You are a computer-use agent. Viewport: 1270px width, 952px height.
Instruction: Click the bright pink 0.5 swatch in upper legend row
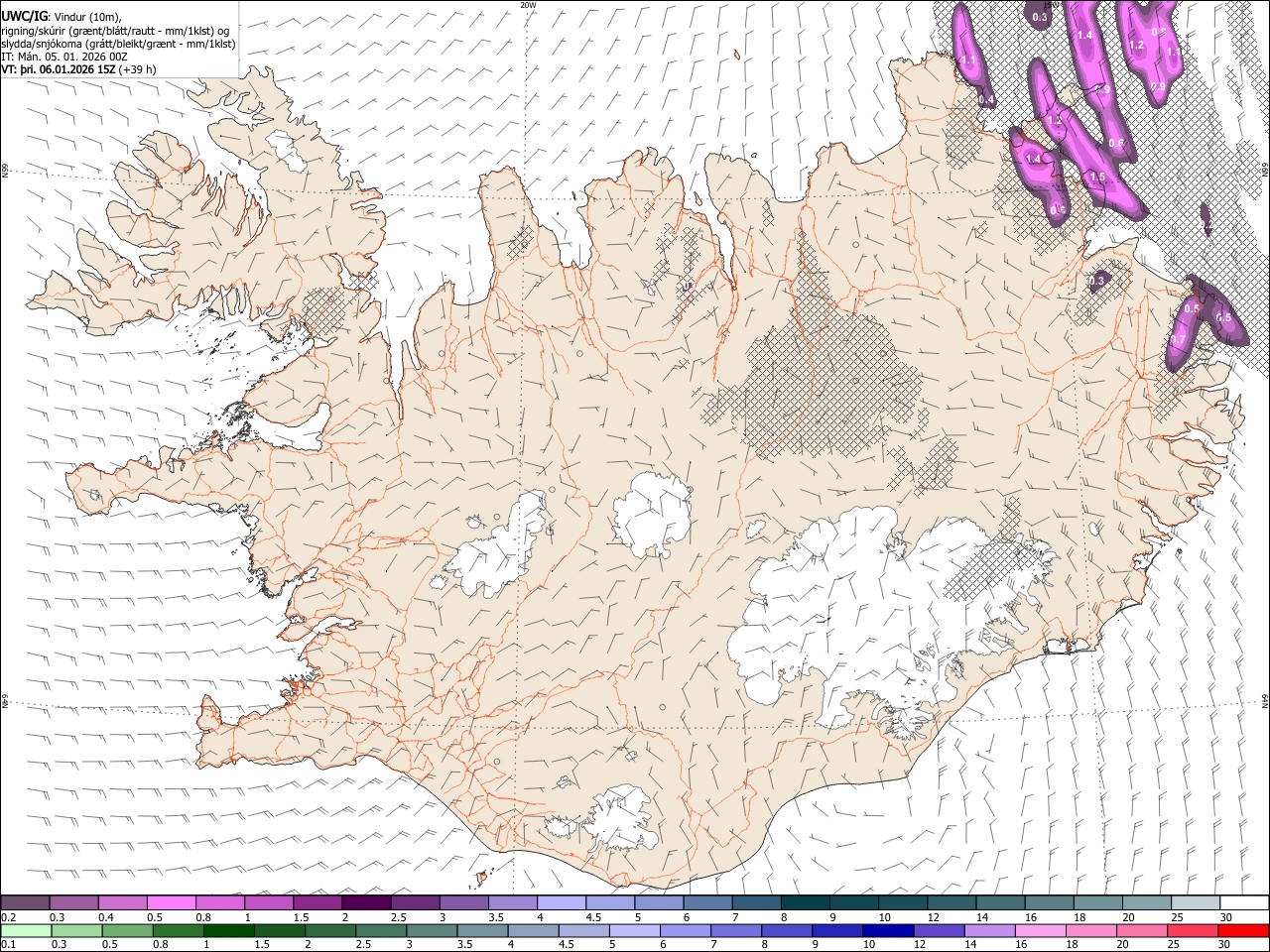[172, 902]
